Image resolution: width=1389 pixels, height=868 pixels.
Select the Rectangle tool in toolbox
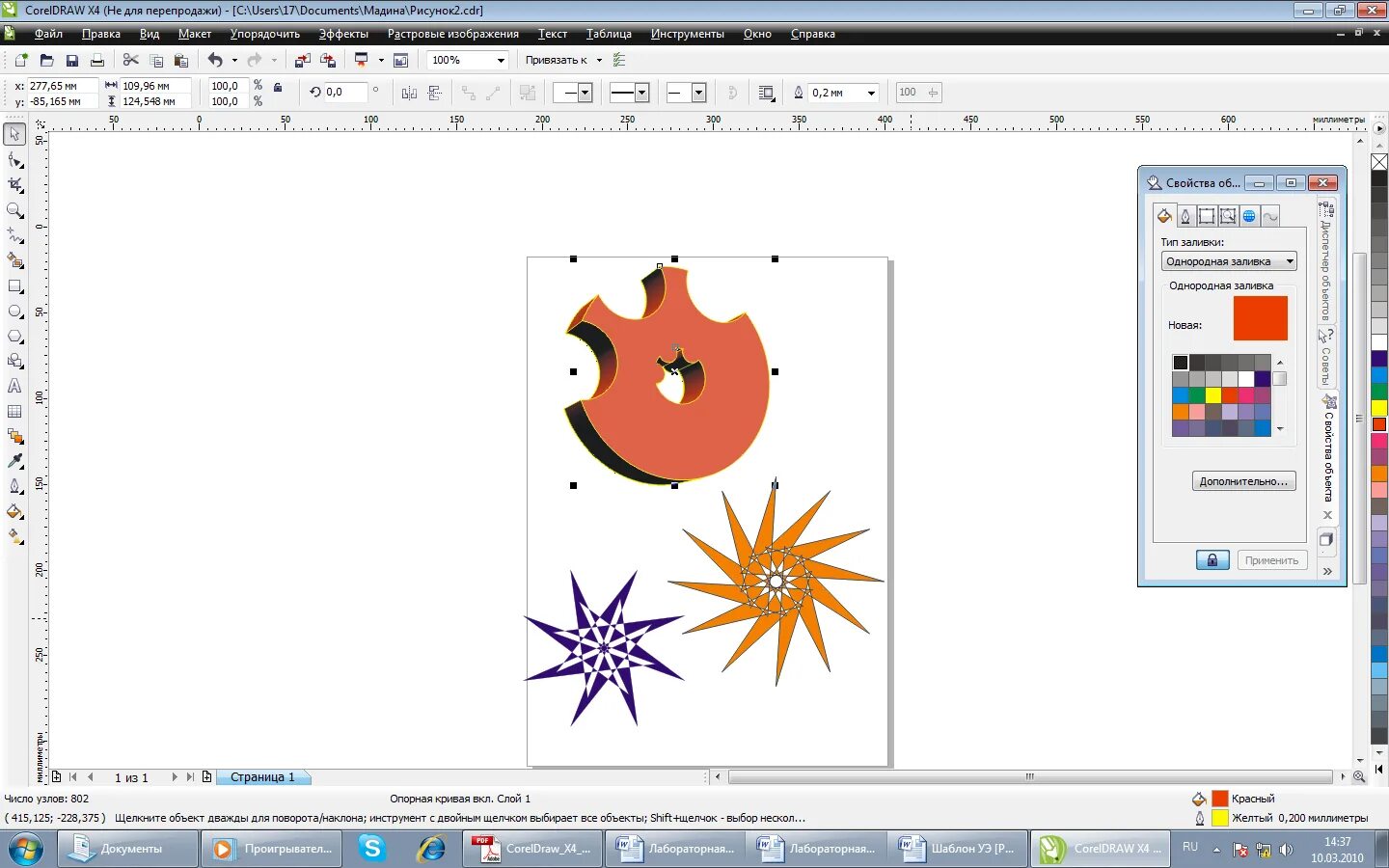tap(15, 286)
